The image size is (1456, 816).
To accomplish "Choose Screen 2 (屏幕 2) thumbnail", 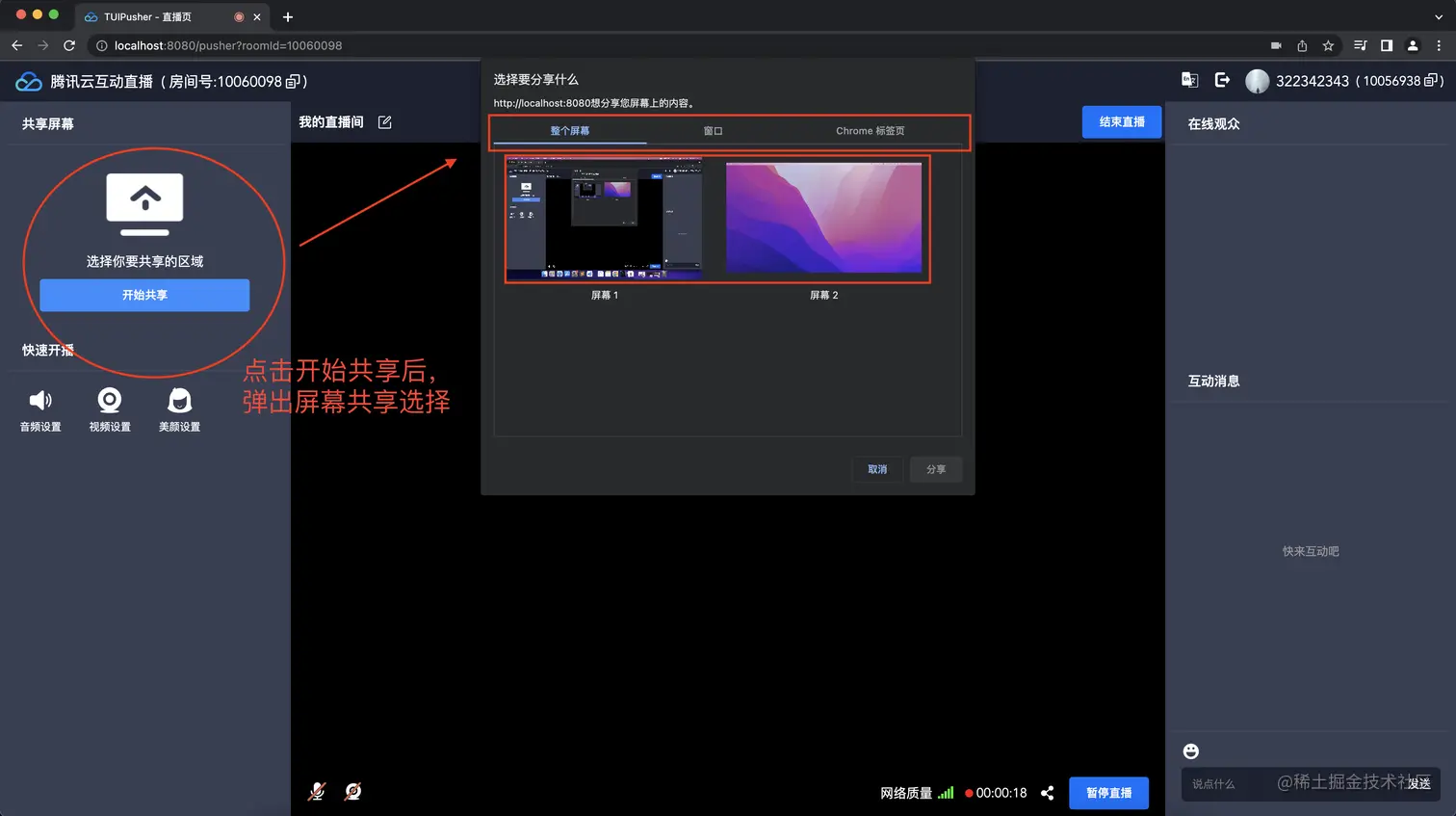I will pos(823,218).
